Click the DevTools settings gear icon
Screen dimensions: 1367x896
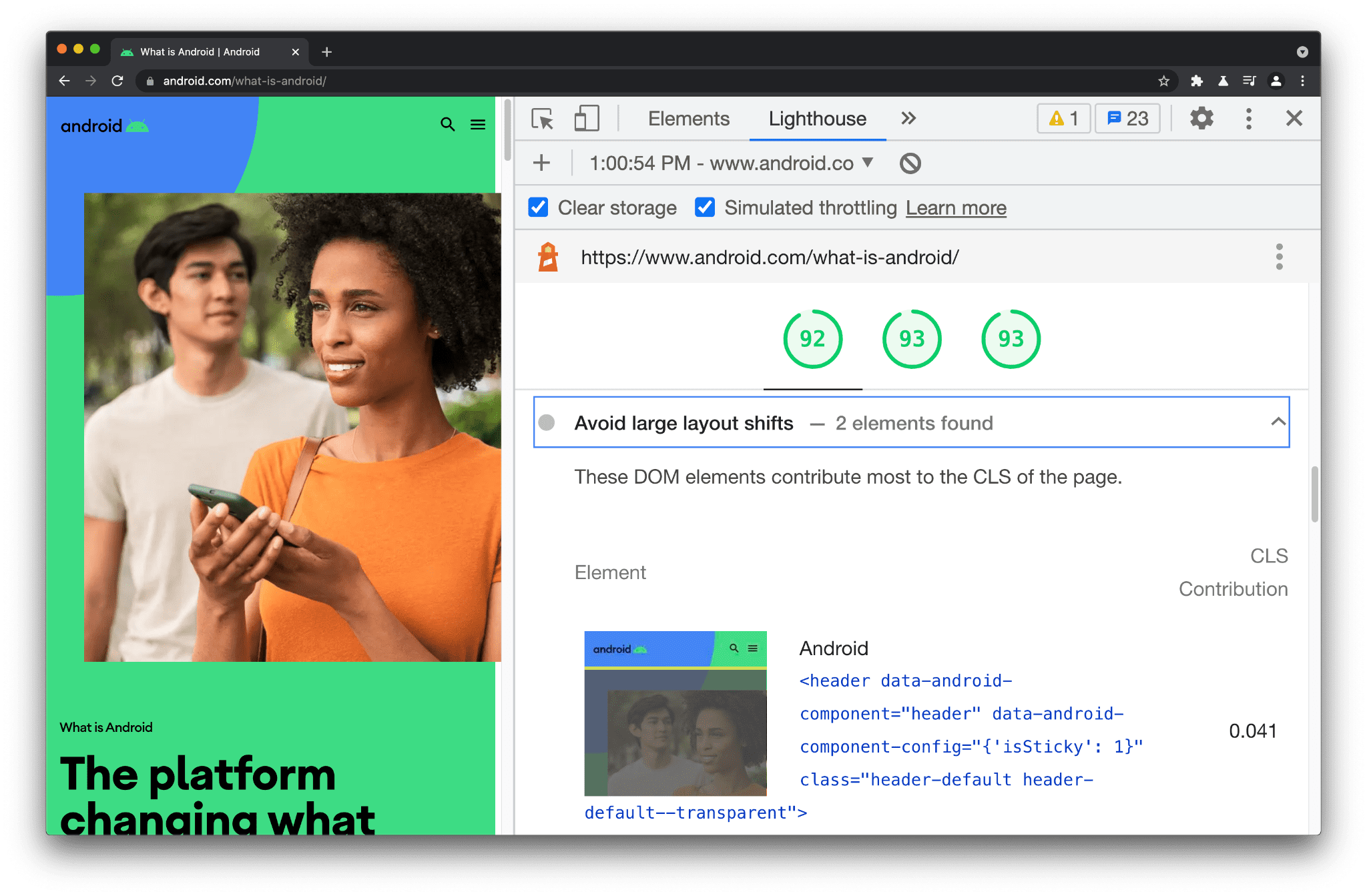(x=1202, y=119)
